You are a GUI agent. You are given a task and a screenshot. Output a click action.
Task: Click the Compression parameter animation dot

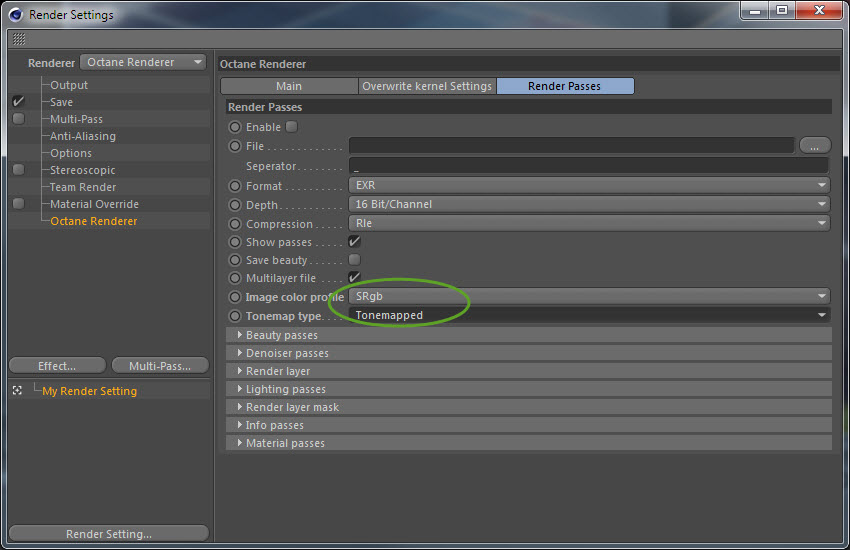pos(235,224)
